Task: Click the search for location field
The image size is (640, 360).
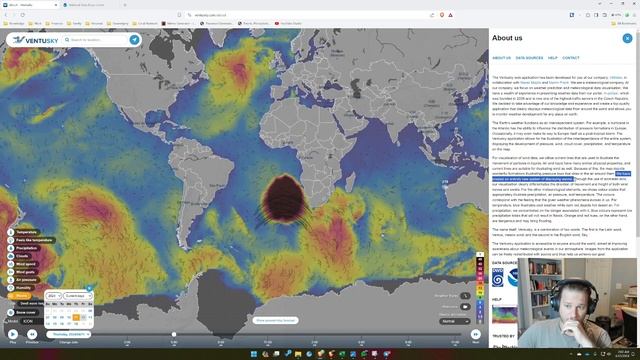Action: [97, 40]
